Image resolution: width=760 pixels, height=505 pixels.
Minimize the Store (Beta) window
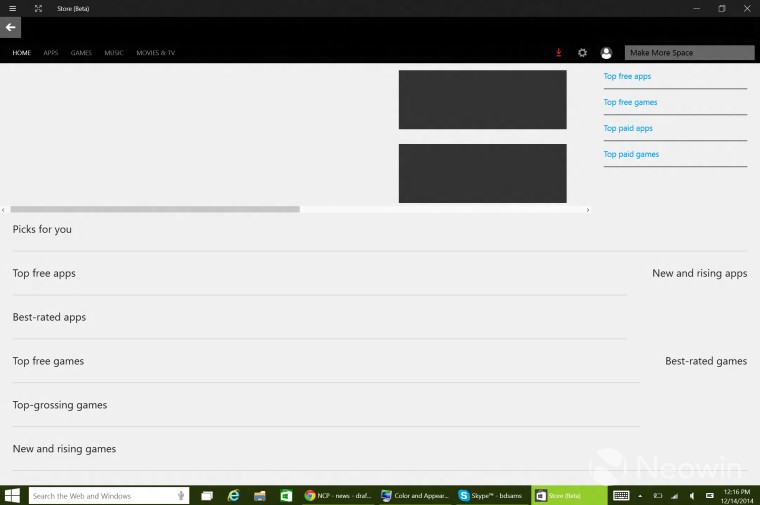tap(697, 8)
